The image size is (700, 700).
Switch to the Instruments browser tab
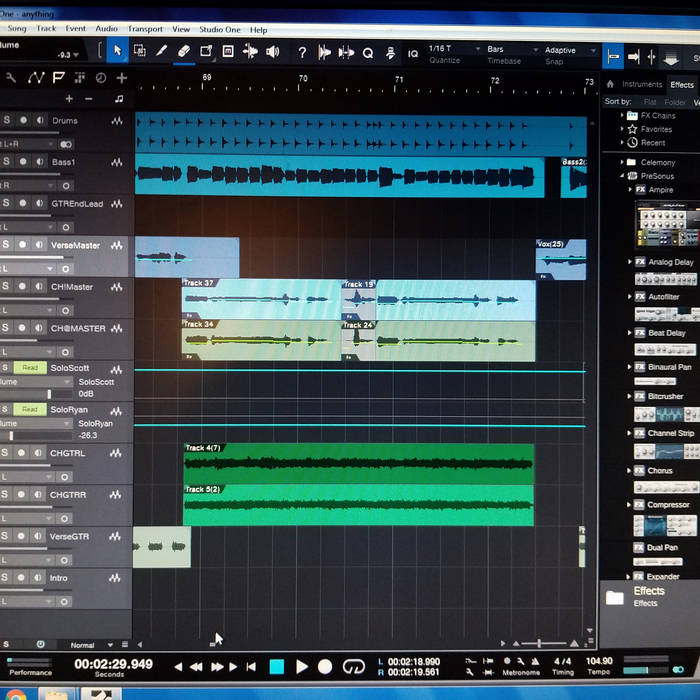[641, 85]
